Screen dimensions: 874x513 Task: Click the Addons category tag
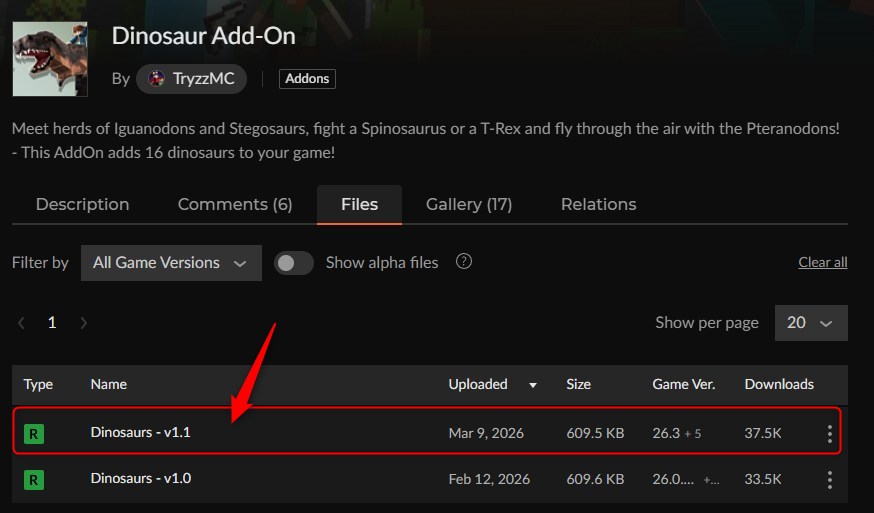click(x=307, y=78)
